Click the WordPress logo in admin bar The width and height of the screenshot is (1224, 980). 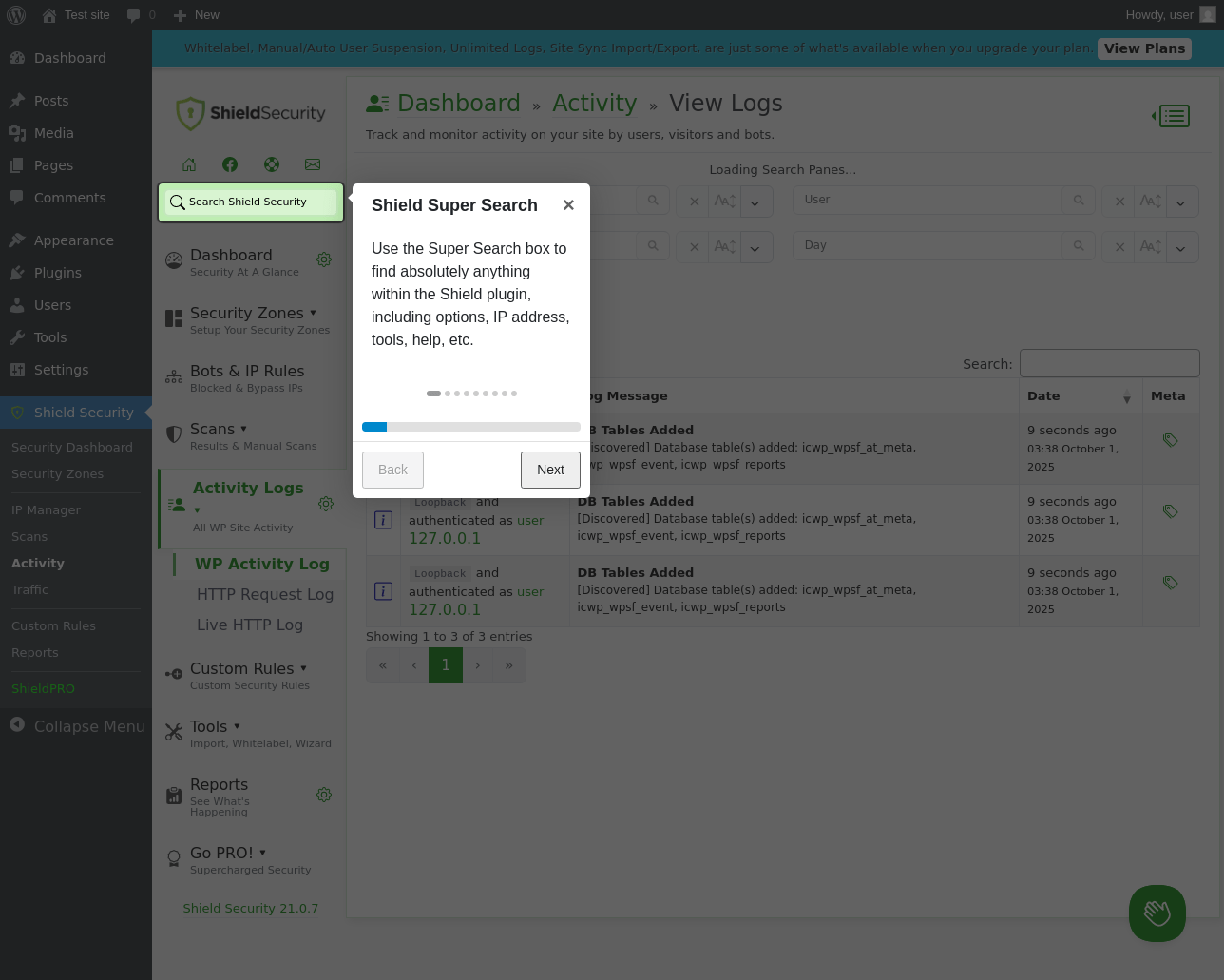[17, 15]
